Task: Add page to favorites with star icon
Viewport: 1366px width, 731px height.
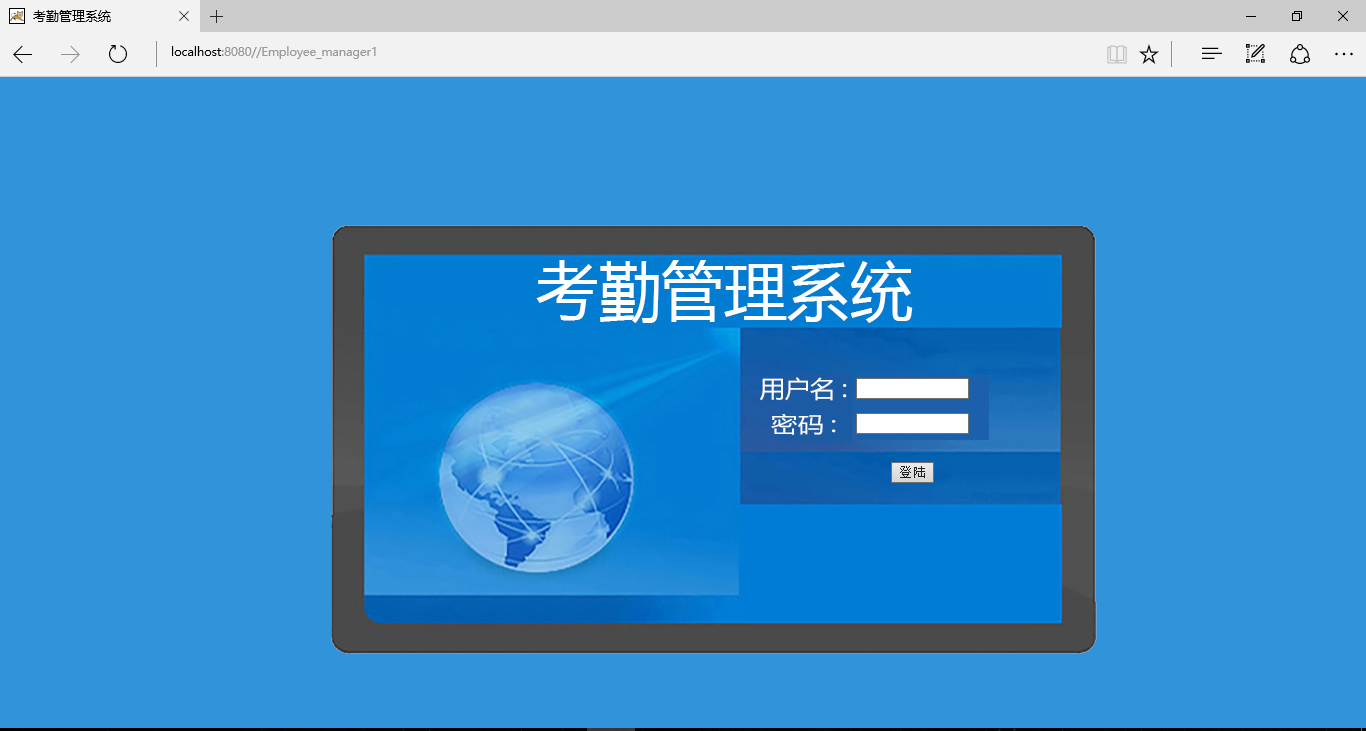Action: [1149, 54]
